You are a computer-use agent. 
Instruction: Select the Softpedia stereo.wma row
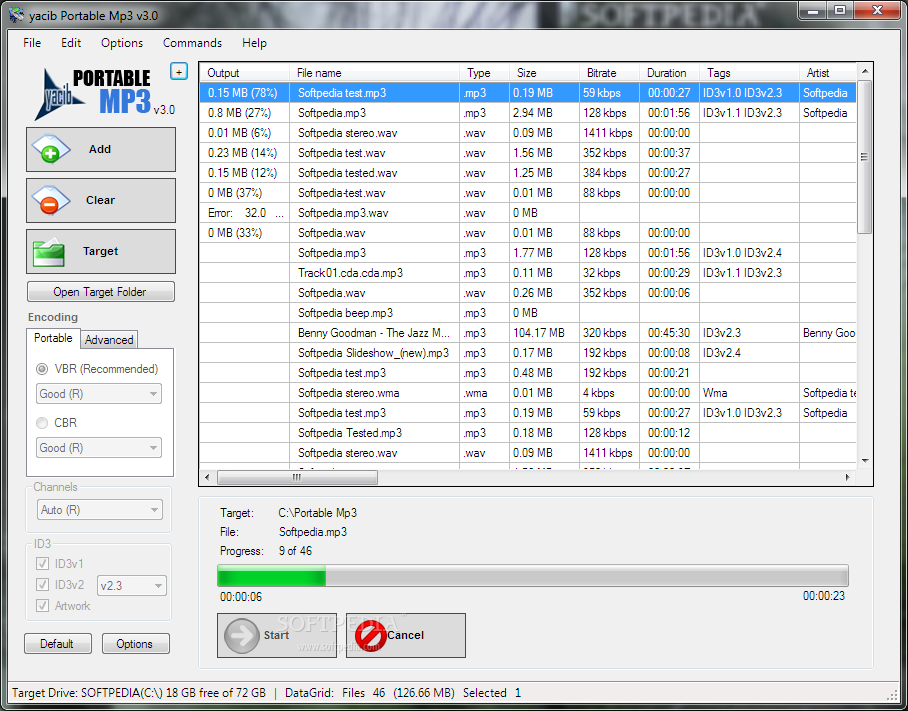(528, 393)
